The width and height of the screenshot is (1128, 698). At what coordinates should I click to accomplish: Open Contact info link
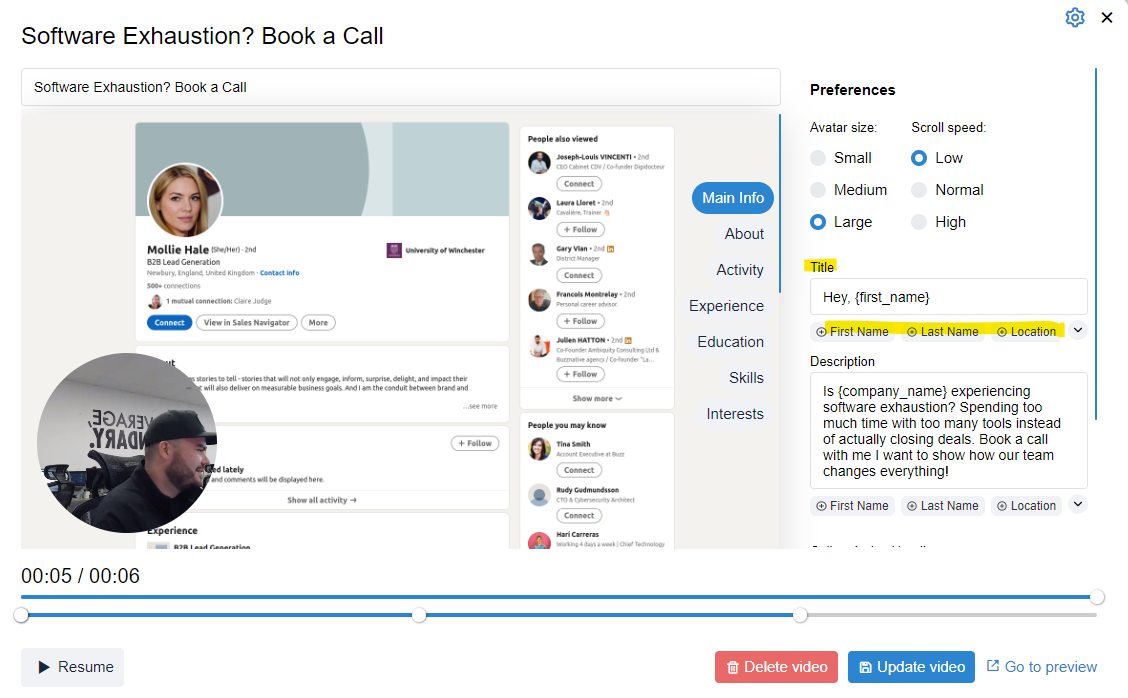[x=279, y=273]
